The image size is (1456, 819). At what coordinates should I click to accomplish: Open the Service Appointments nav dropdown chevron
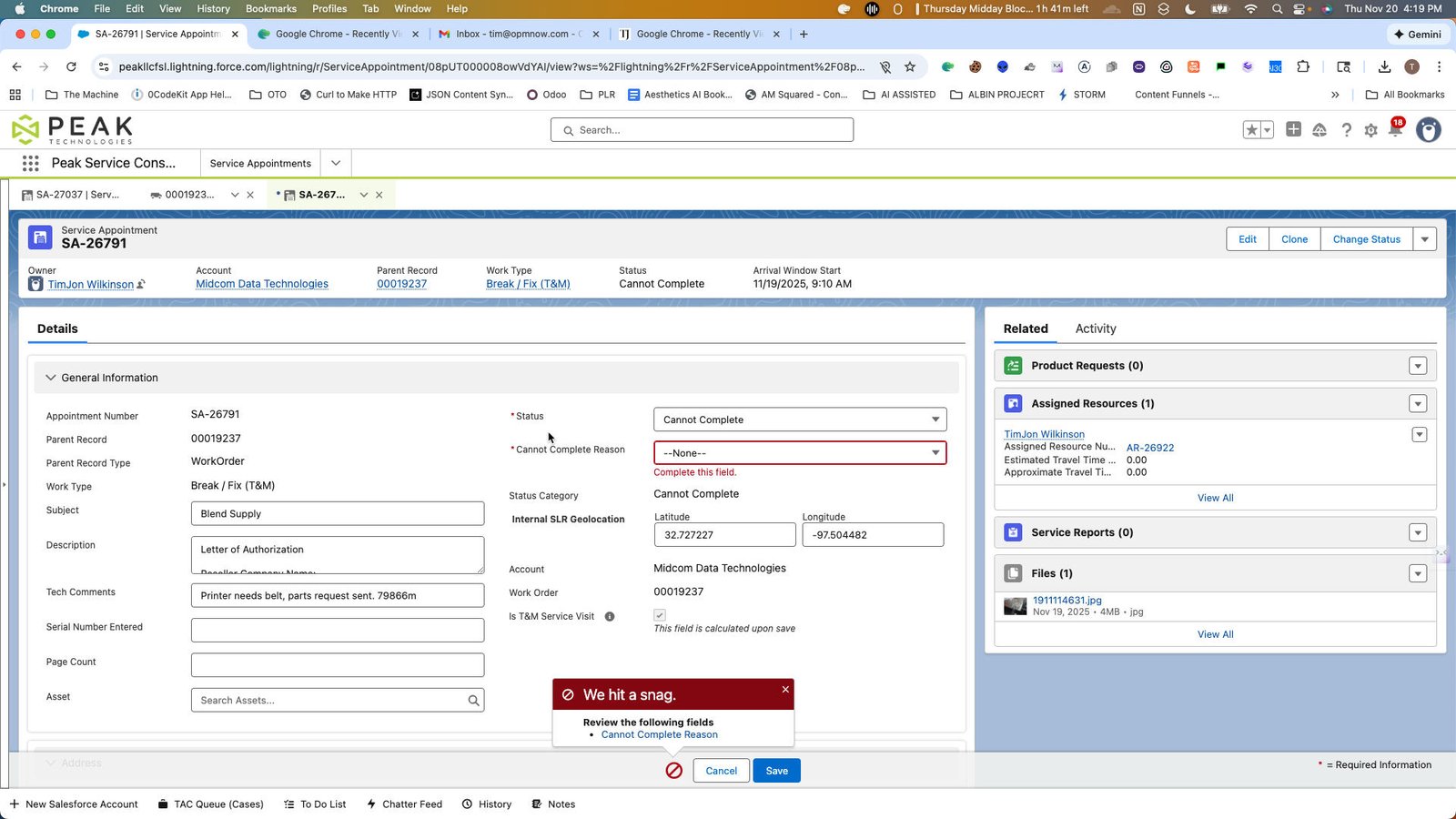point(336,163)
